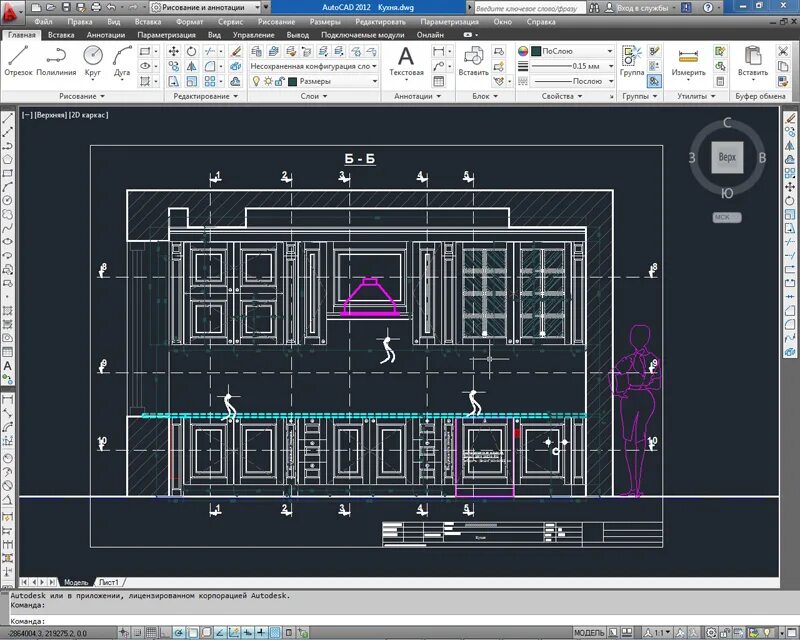Expand the Свойства panel
Image resolution: width=800 pixels, height=640 pixels.
pos(561,96)
